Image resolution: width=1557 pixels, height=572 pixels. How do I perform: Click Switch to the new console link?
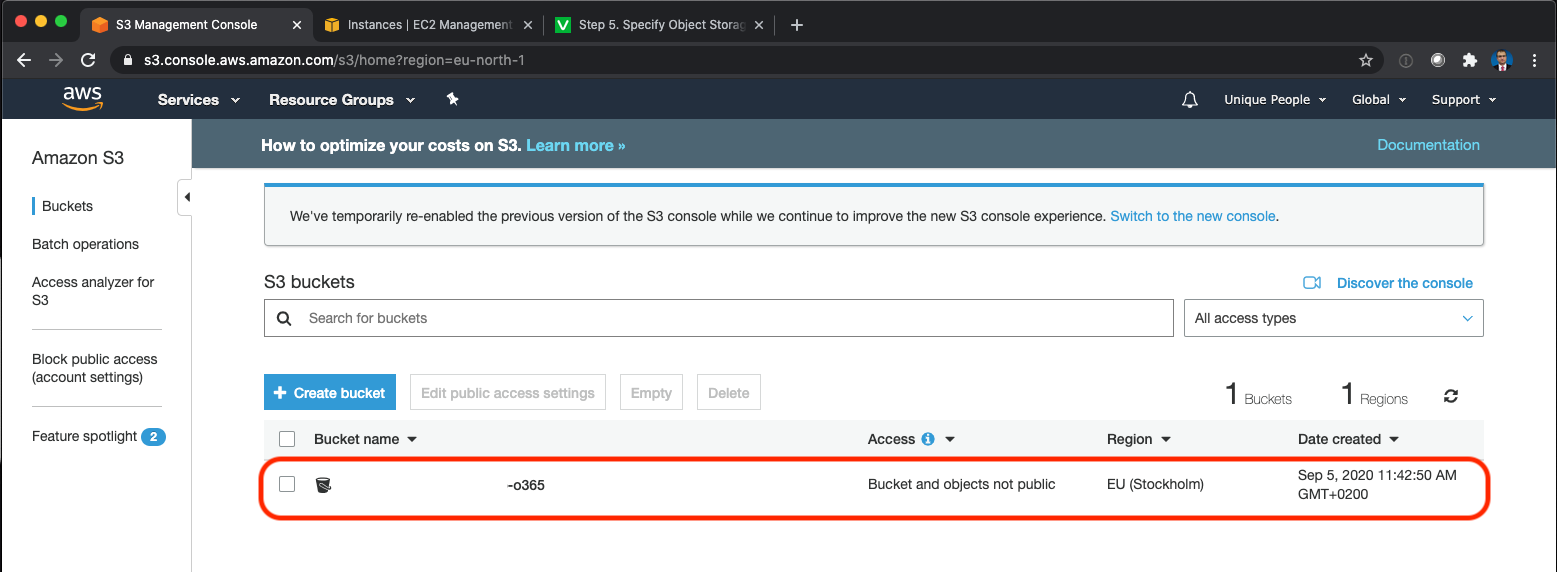(1193, 216)
